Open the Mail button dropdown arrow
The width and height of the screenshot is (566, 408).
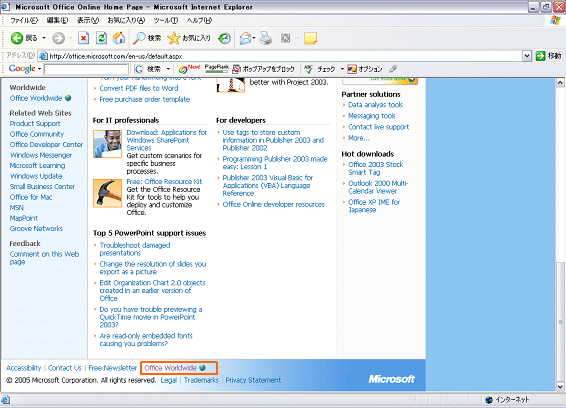[x=254, y=38]
